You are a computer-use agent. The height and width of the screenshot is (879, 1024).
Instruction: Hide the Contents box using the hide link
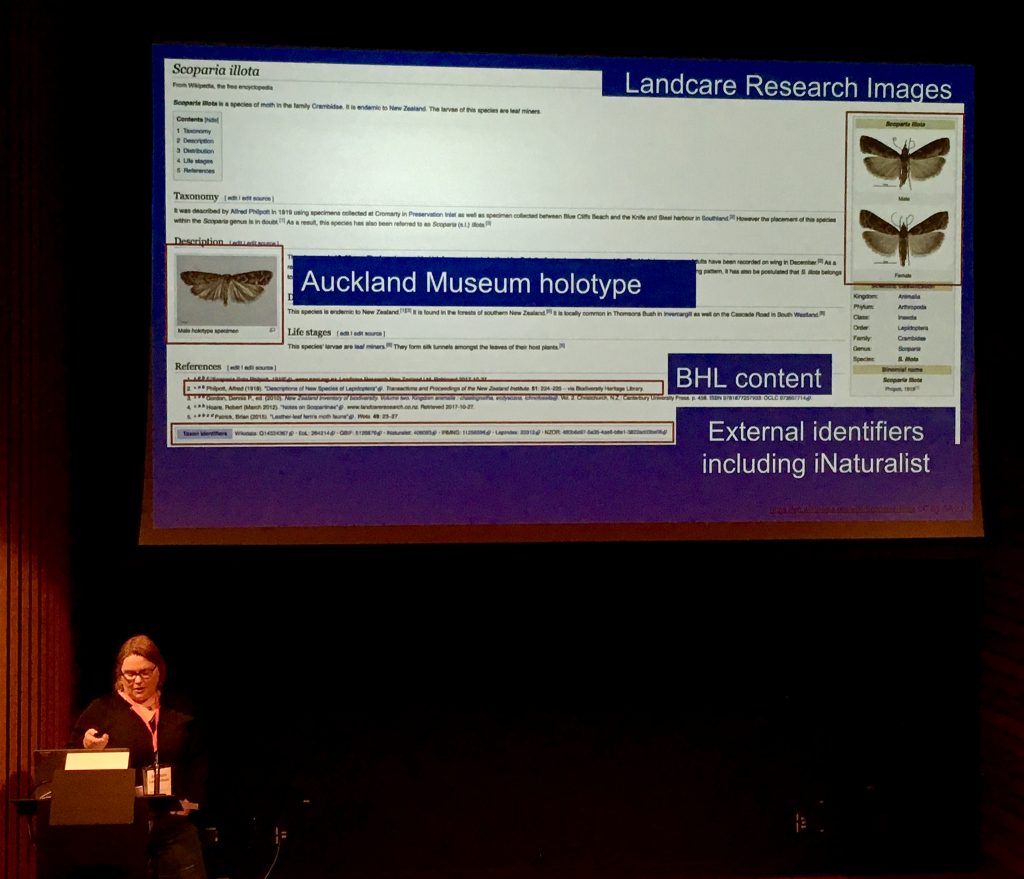212,119
